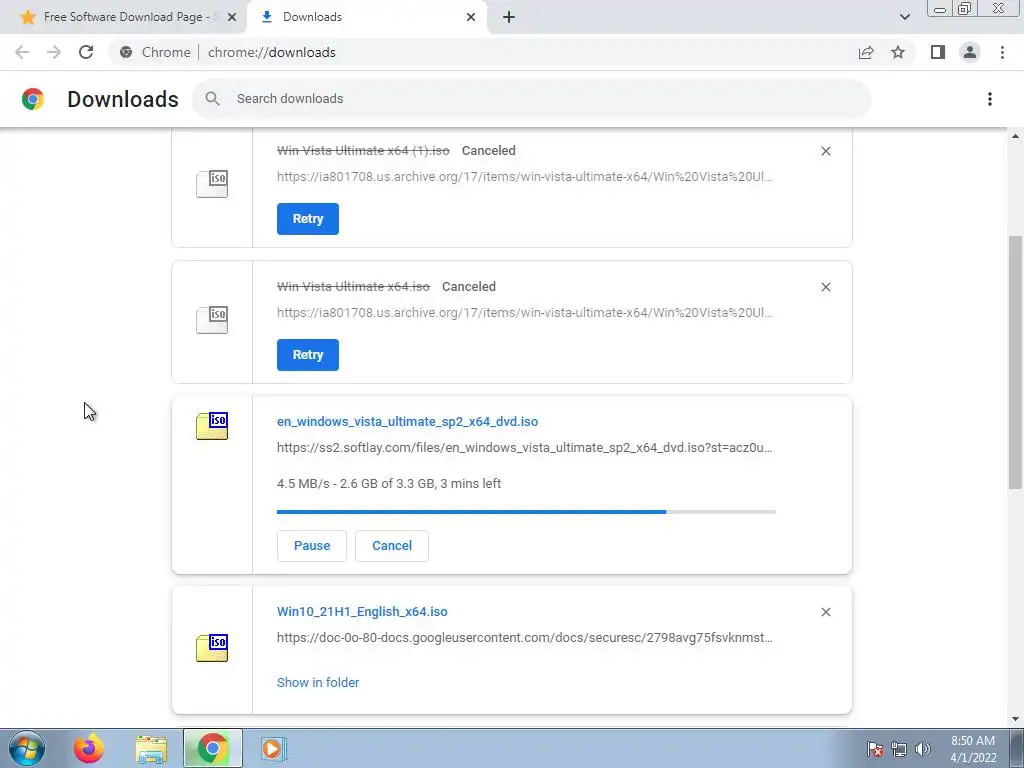Click the softlay.com source URL
Screen dimensions: 1024x768
coord(524,448)
